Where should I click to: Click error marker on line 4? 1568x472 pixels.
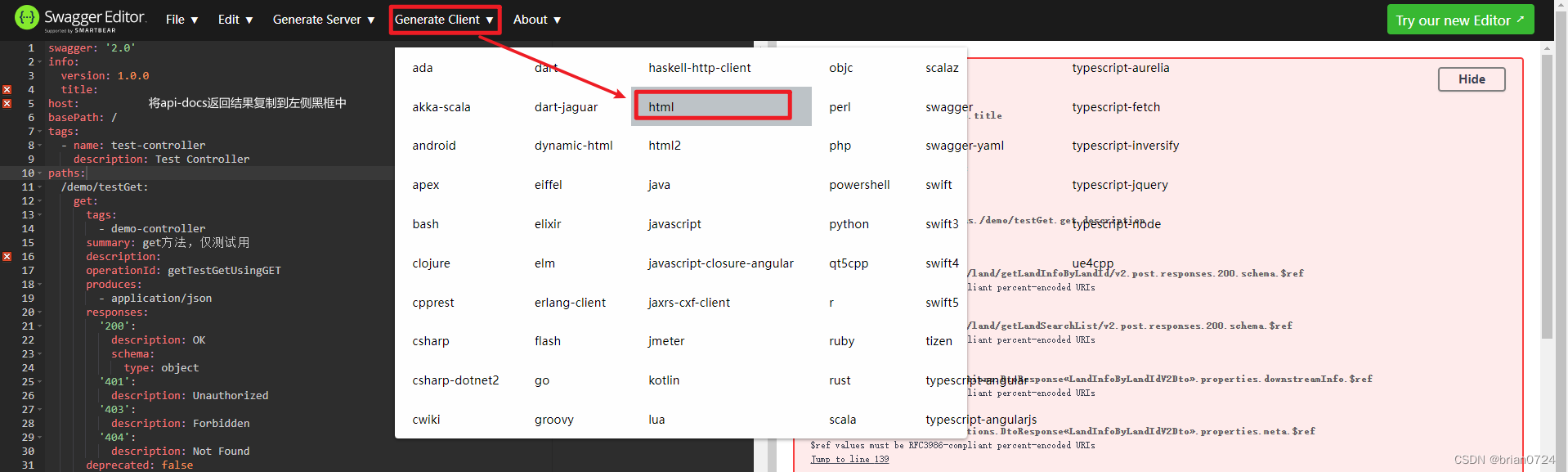pos(7,90)
